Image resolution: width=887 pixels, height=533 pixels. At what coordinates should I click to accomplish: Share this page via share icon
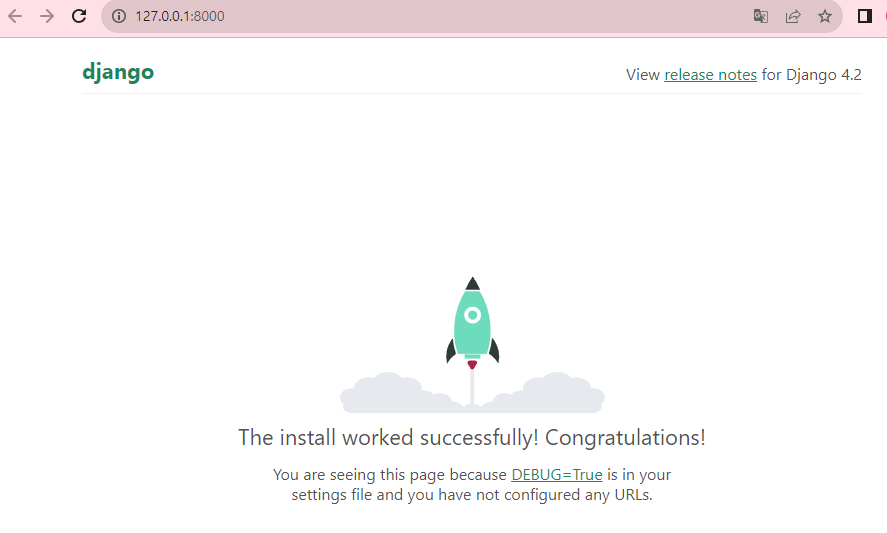793,16
